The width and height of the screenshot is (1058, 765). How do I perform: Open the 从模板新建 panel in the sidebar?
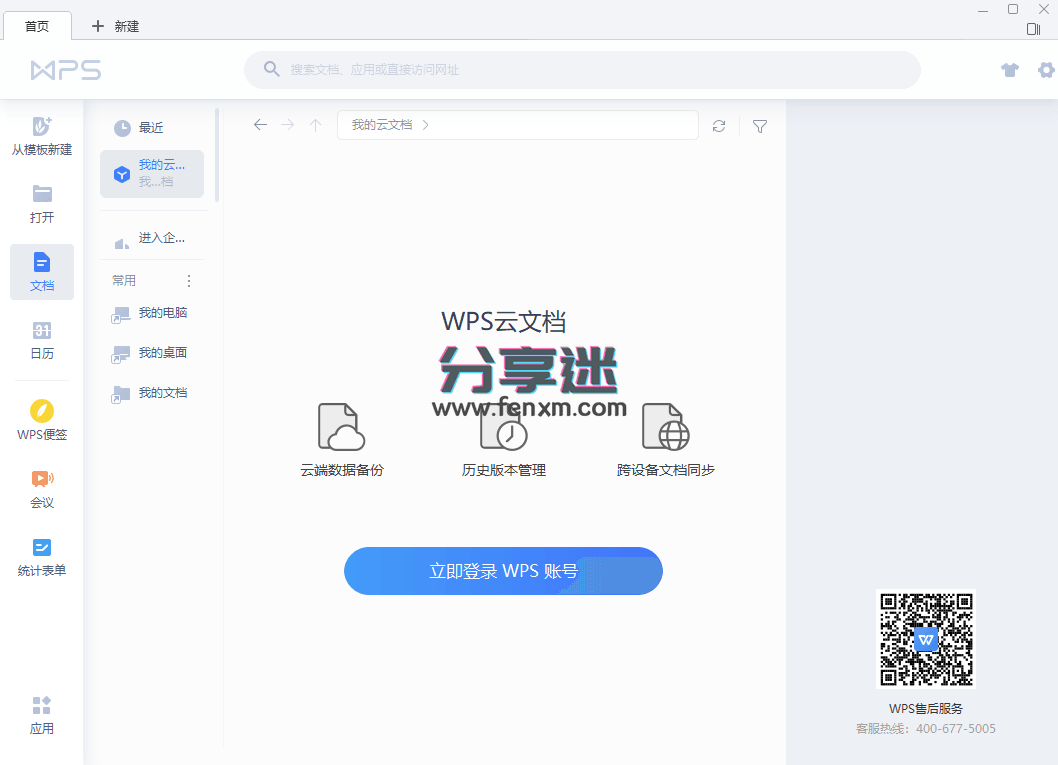pos(41,135)
